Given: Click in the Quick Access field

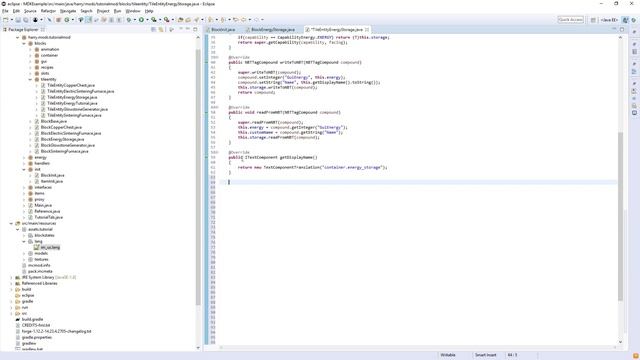Looking at the screenshot, I should pos(571,20).
